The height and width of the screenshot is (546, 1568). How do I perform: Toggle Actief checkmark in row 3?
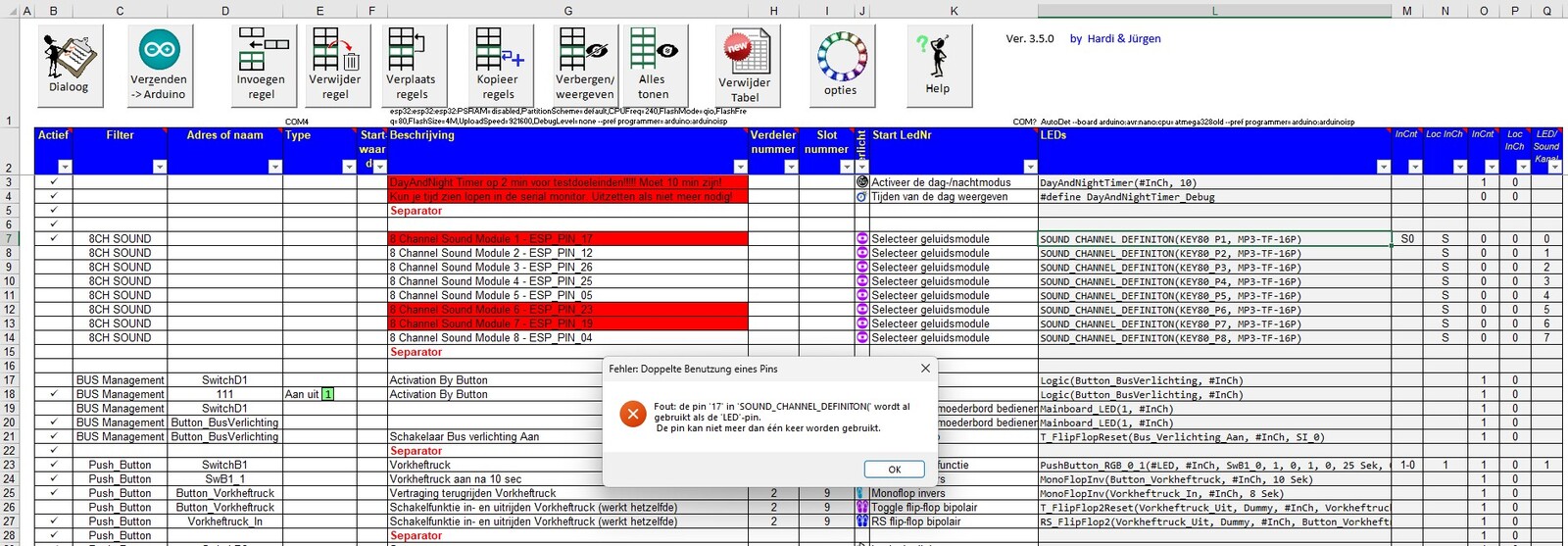click(54, 182)
